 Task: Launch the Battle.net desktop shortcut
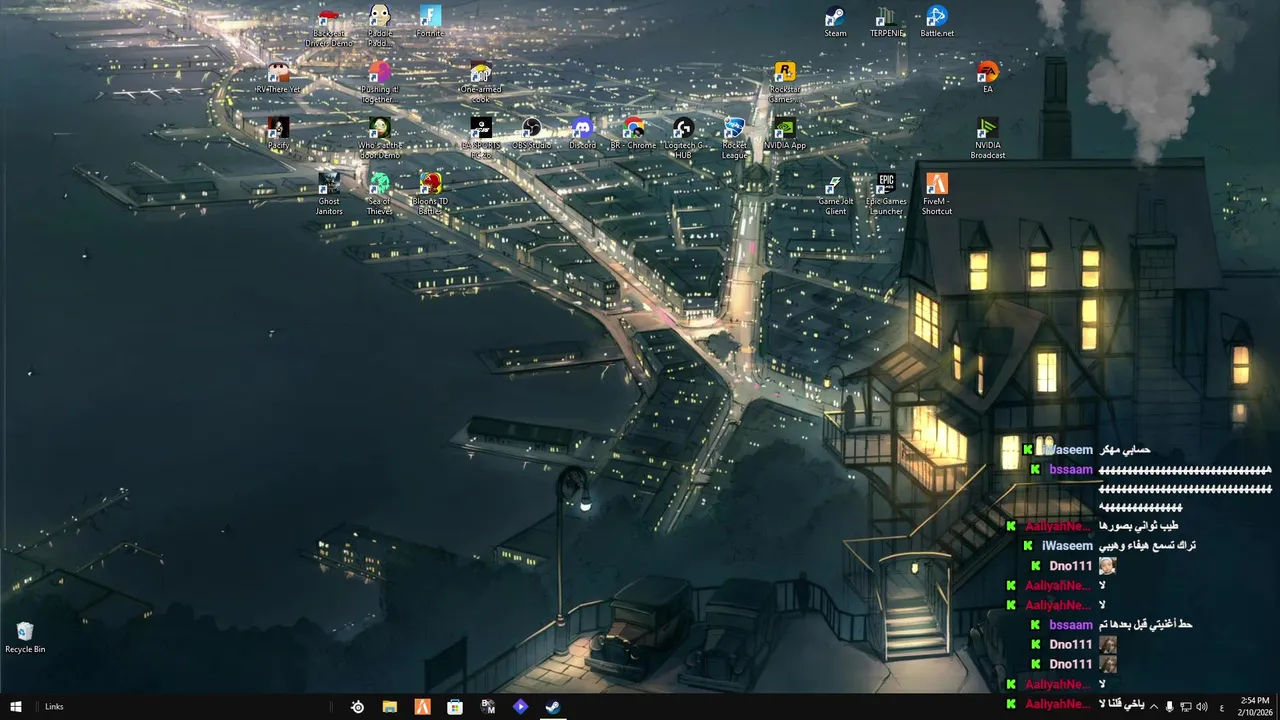pos(937,22)
